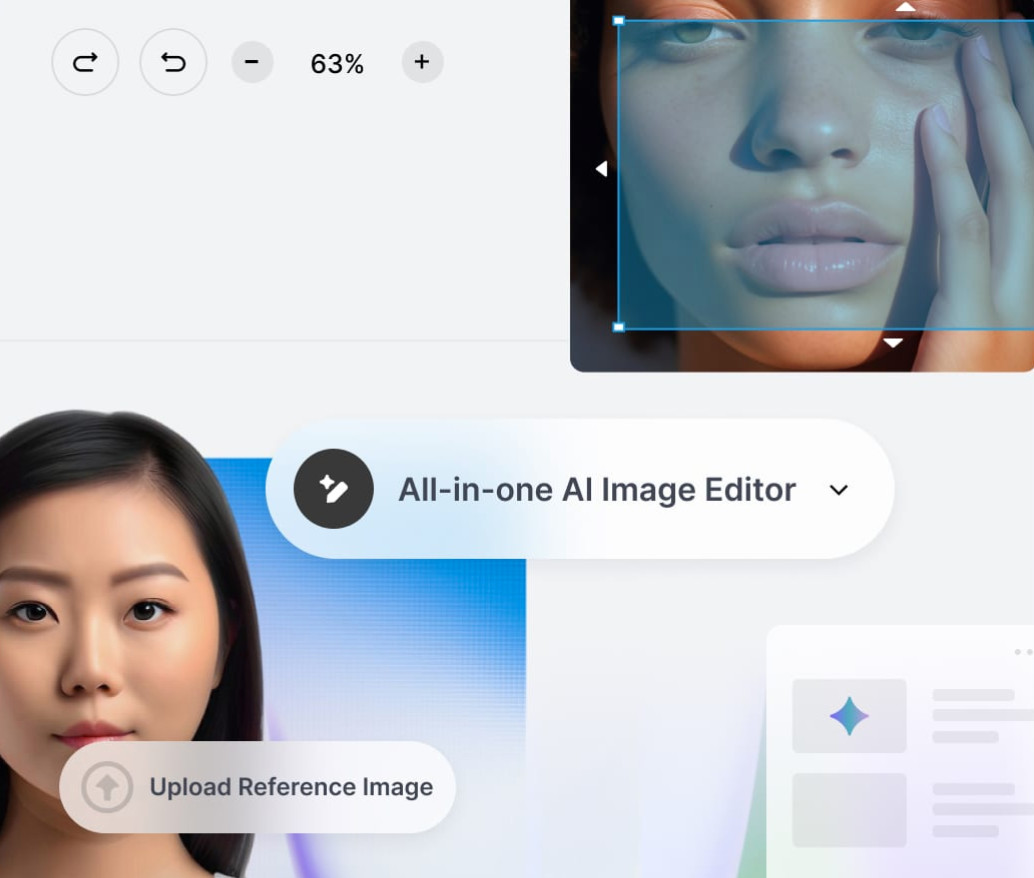
Task: Click inside the blue crop selection area
Action: click(x=800, y=180)
